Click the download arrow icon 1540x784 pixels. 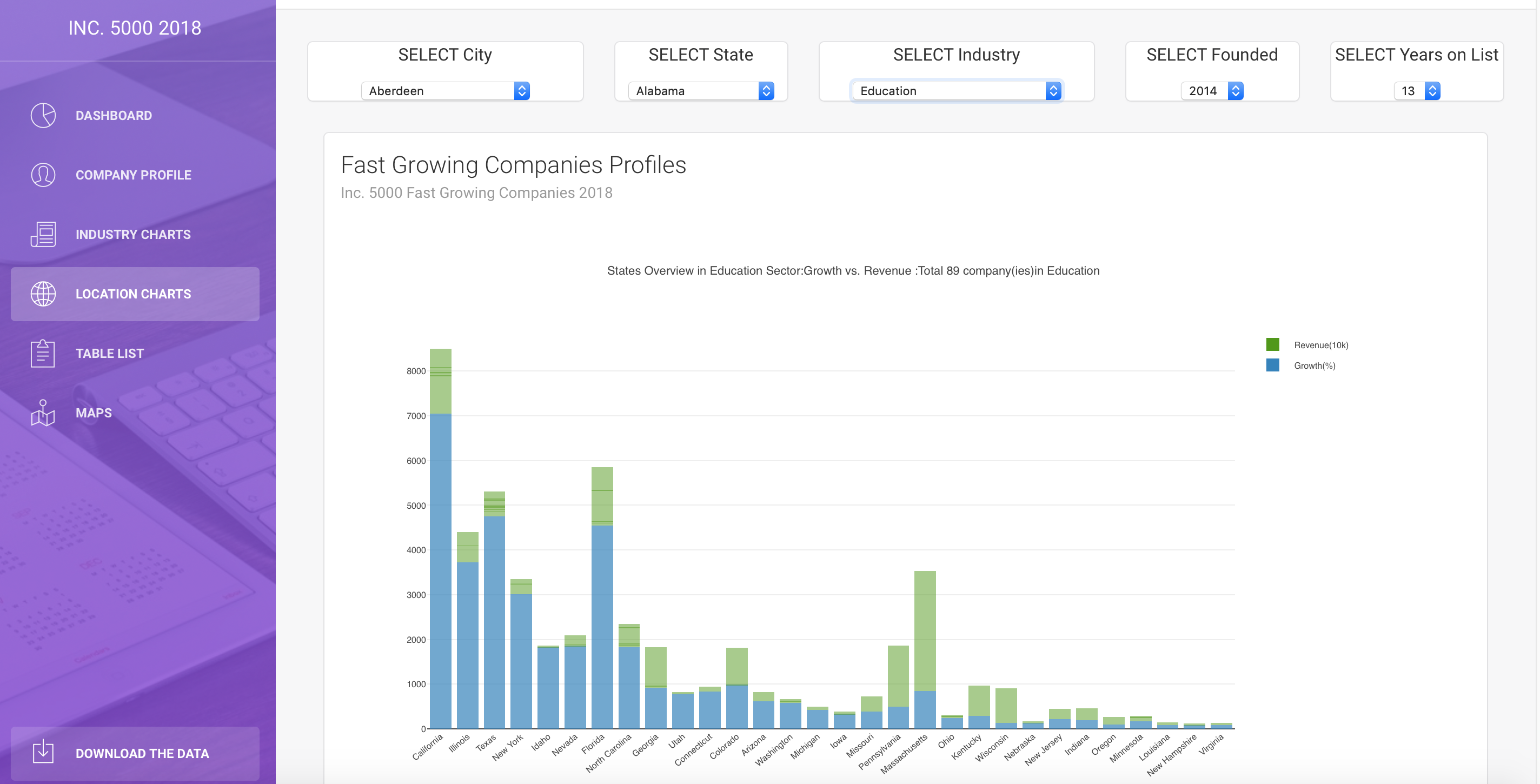(x=43, y=752)
